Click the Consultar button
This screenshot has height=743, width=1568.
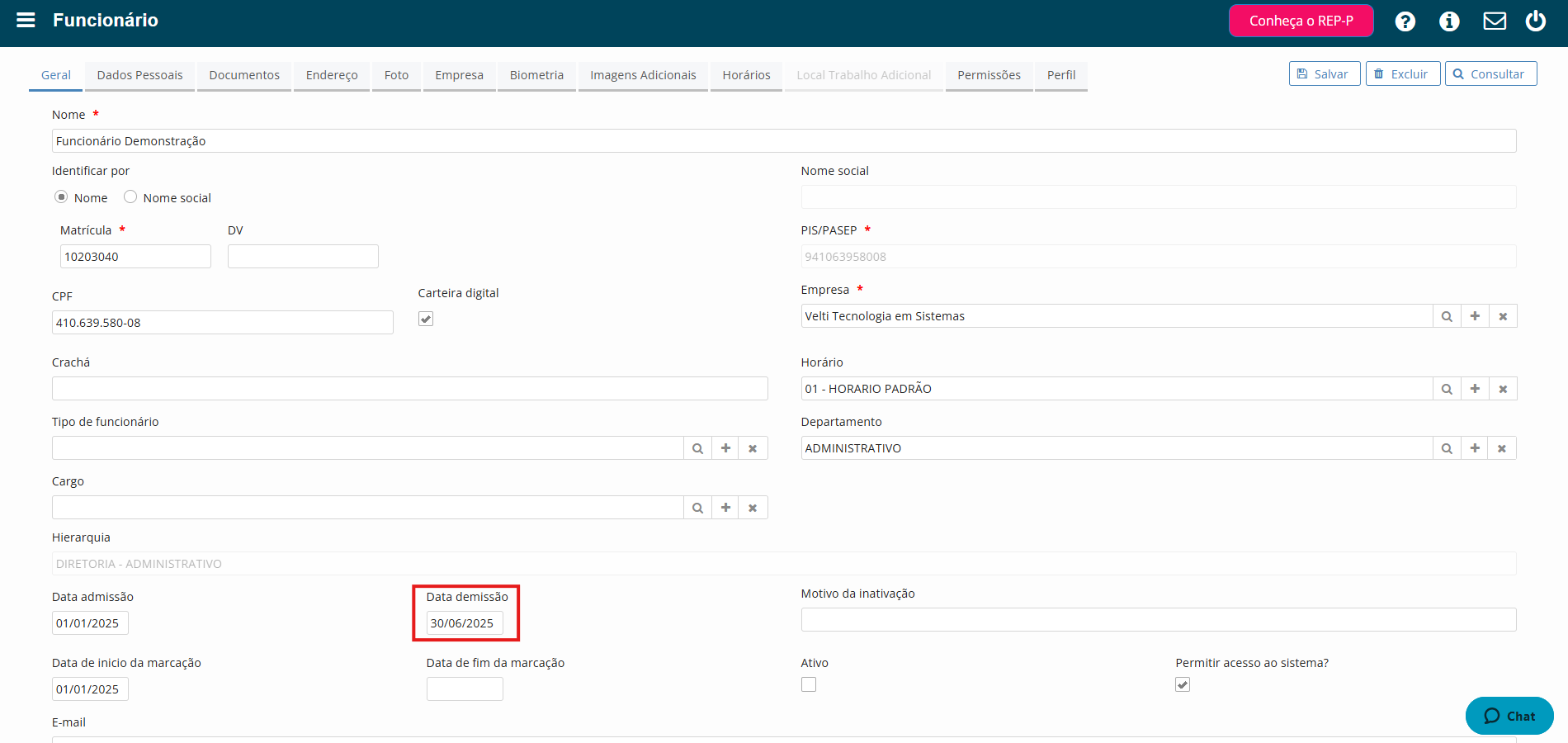coord(1490,73)
